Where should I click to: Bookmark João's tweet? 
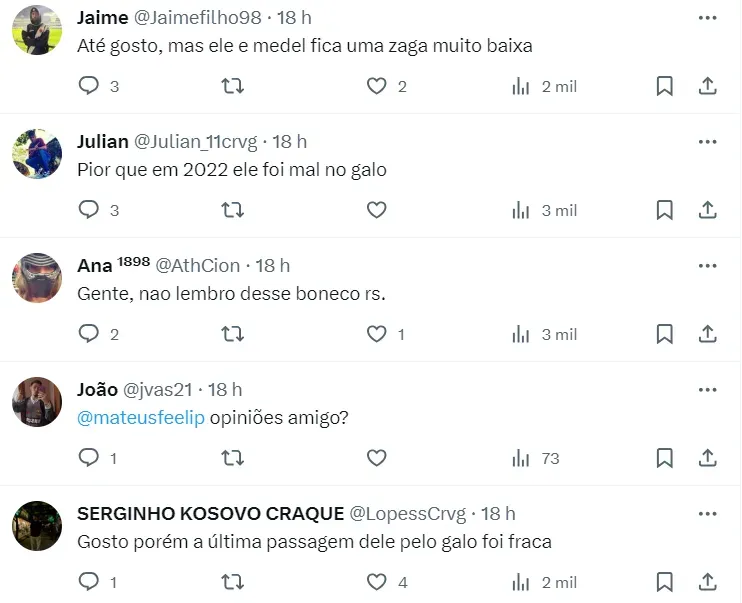pos(664,458)
